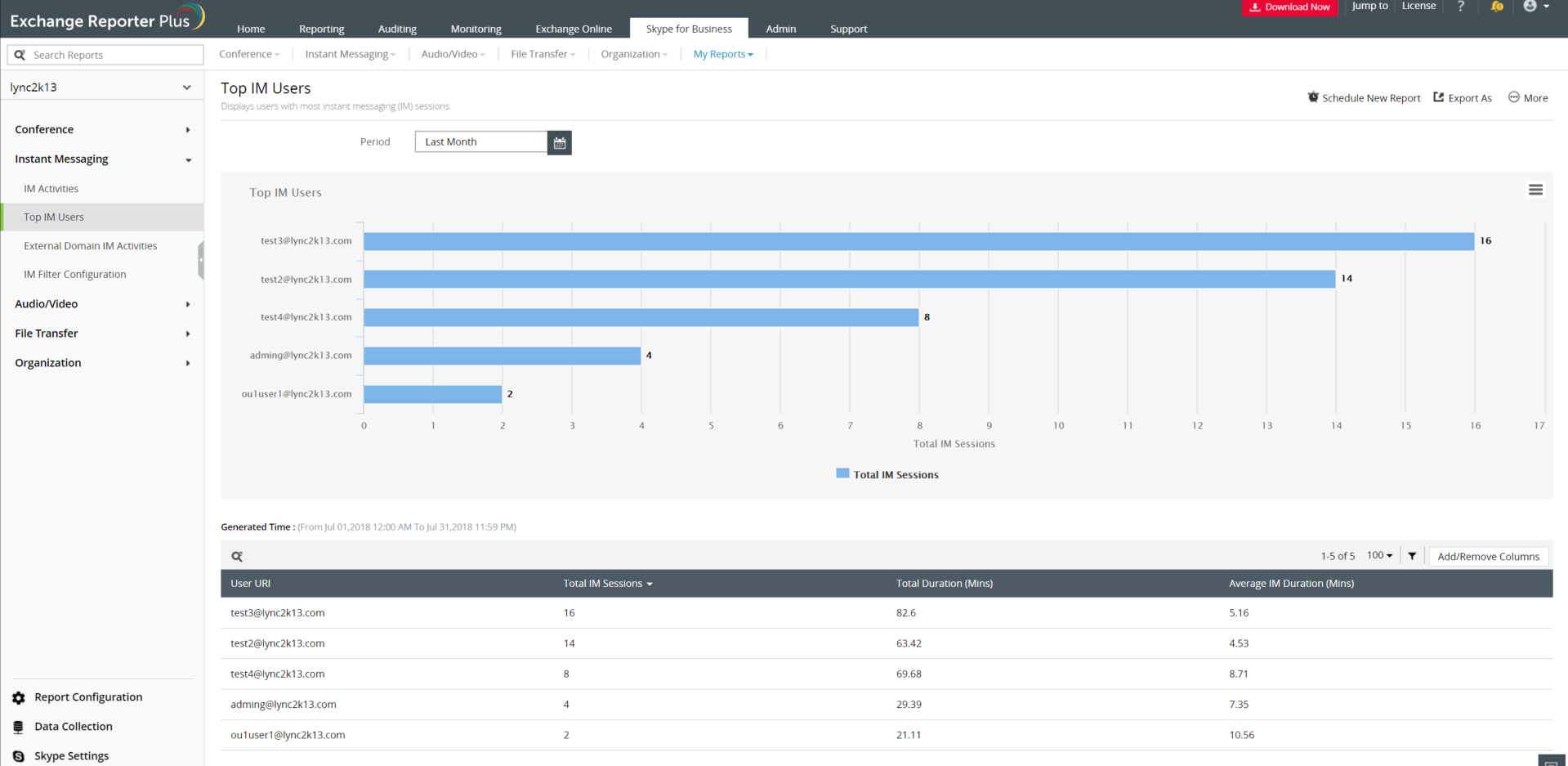The width and height of the screenshot is (1568, 766).
Task: Open the My Reports dropdown
Action: pos(723,54)
